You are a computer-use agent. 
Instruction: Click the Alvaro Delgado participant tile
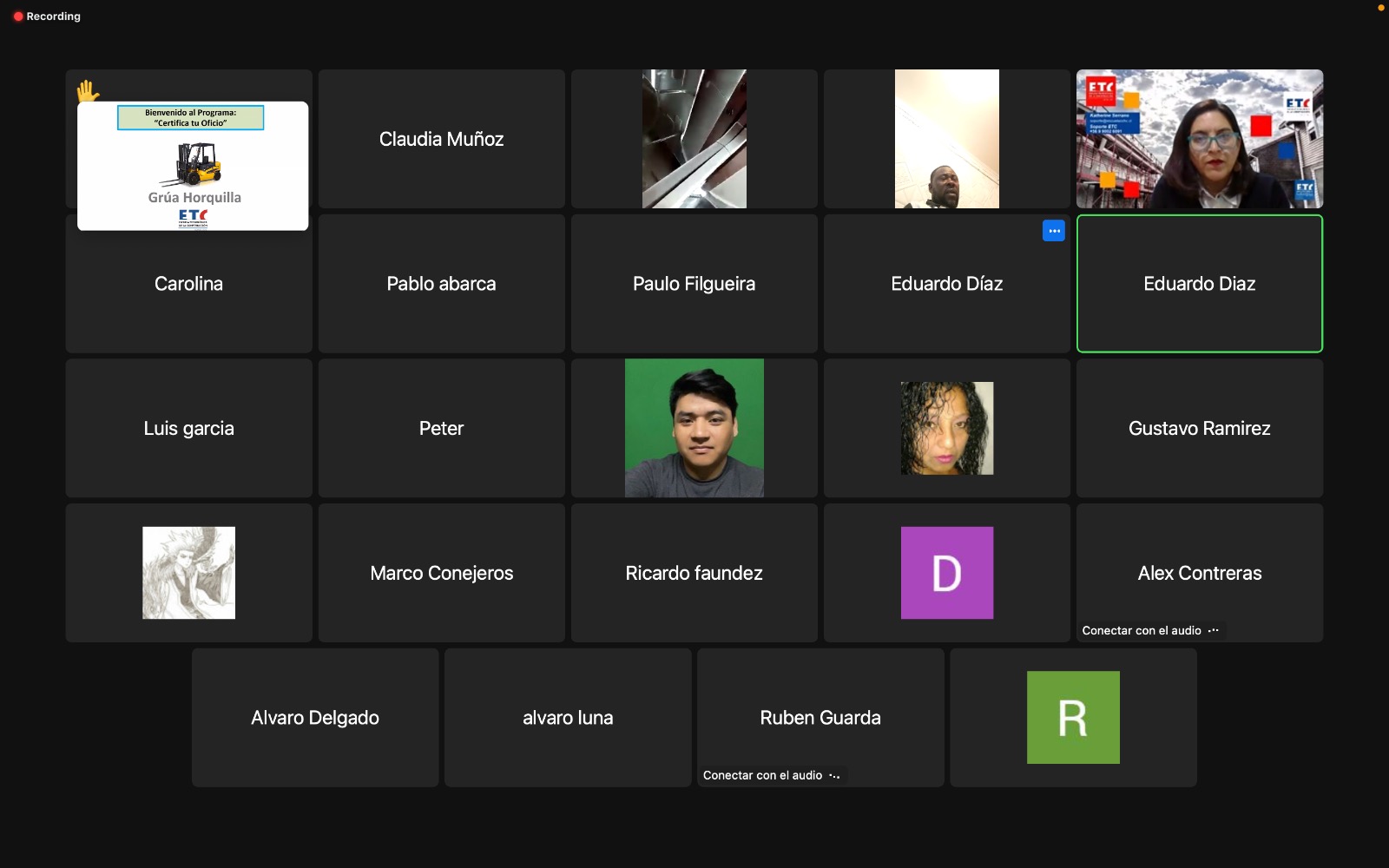point(315,718)
